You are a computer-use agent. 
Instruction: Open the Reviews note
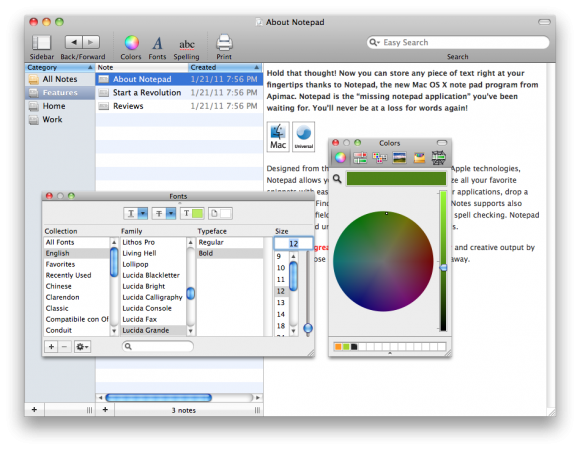point(179,106)
